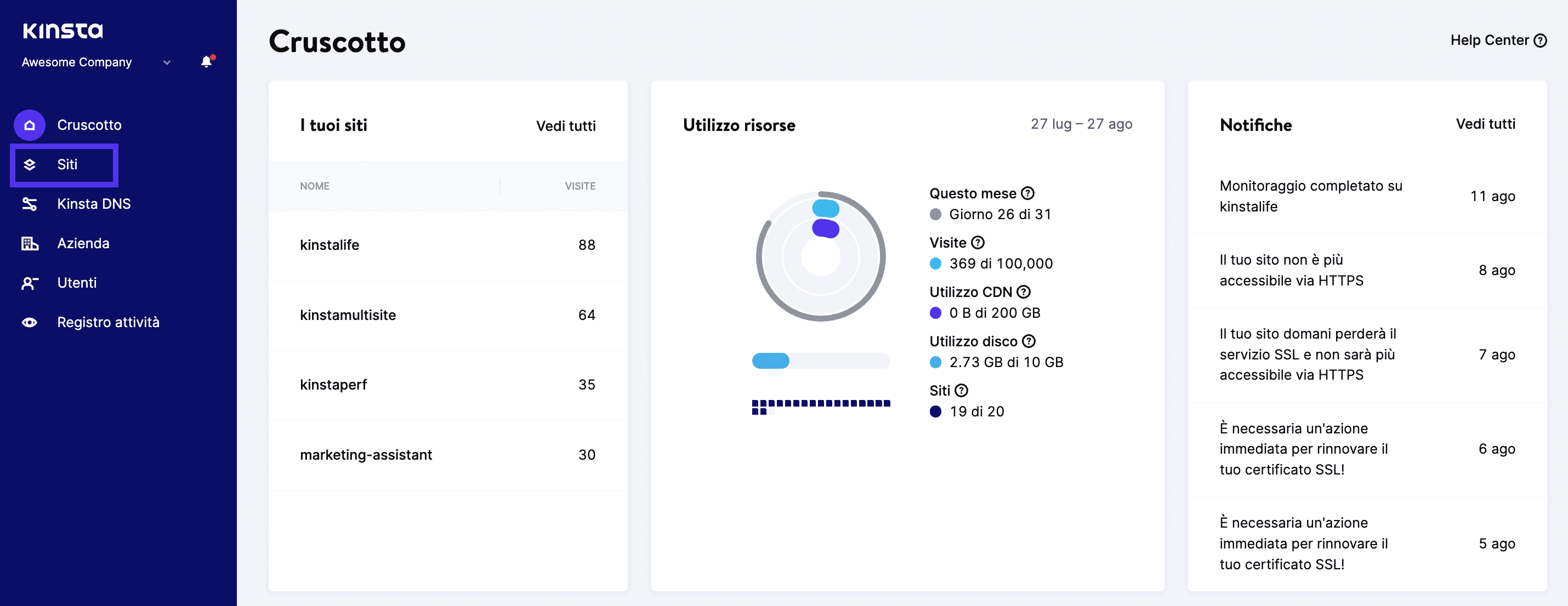Click the notification bell icon
Image resolution: width=1568 pixels, height=606 pixels.
(x=207, y=61)
